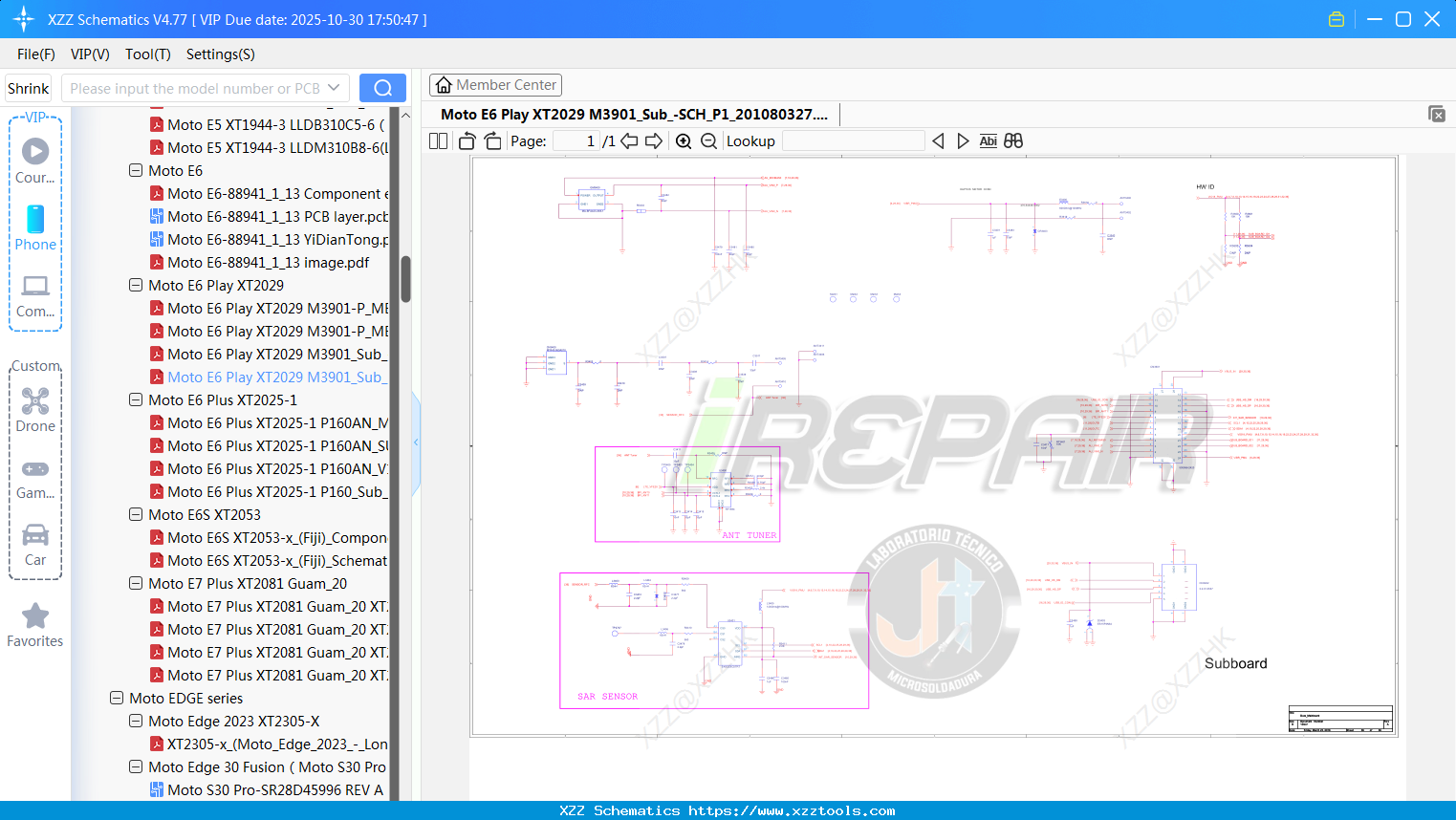The image size is (1456, 820).
Task: Collapse the file tree panel with the side handle
Action: [x=416, y=442]
